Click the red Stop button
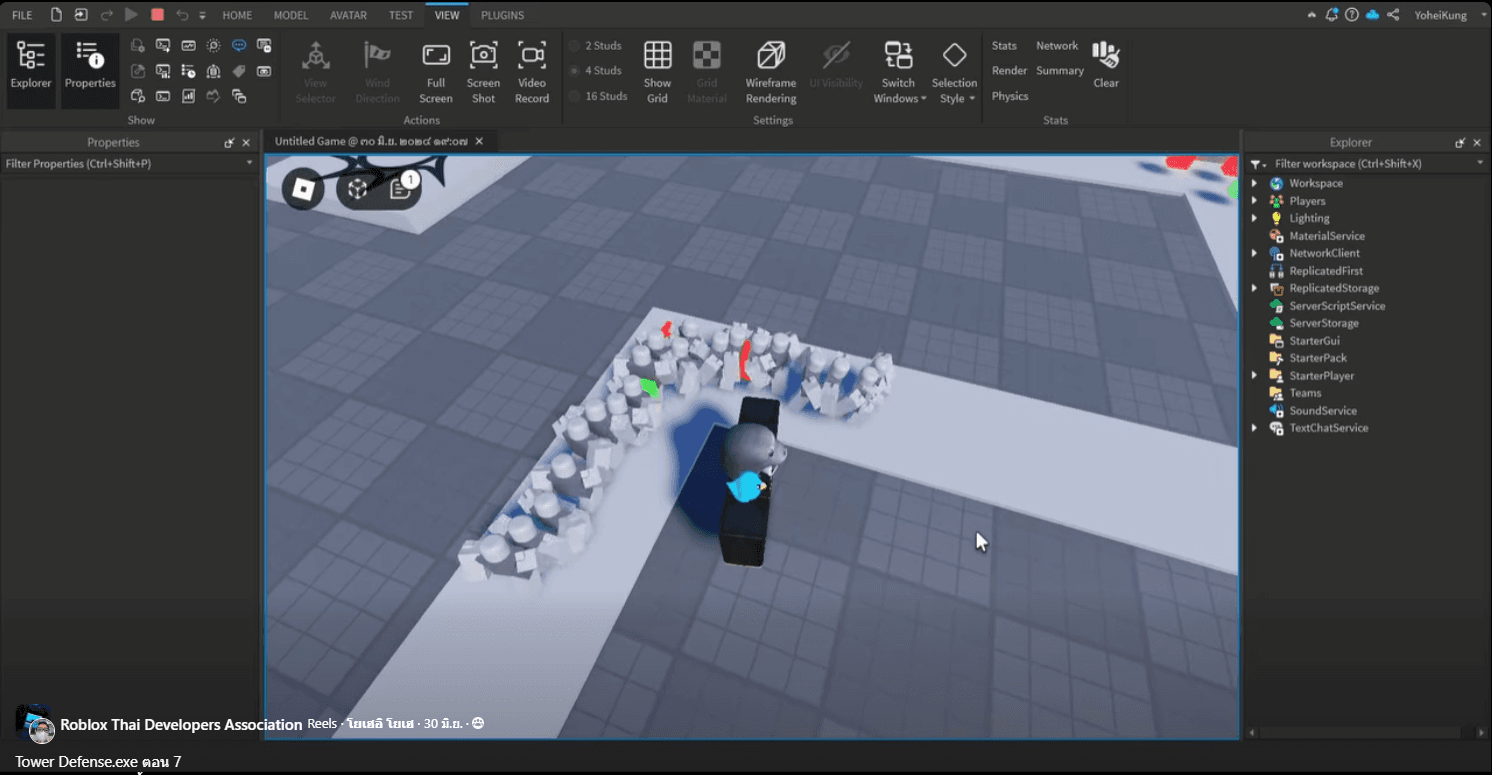The height and width of the screenshot is (775, 1492). 157,15
